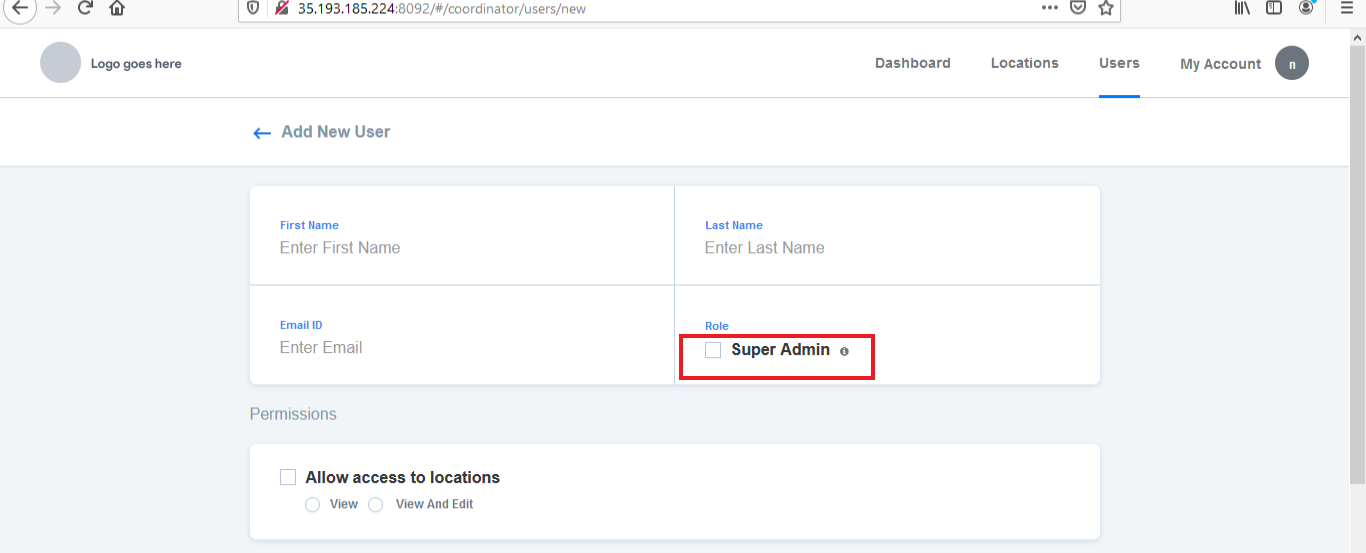Click the Pocket save icon
The image size is (1366, 553).
[1078, 8]
